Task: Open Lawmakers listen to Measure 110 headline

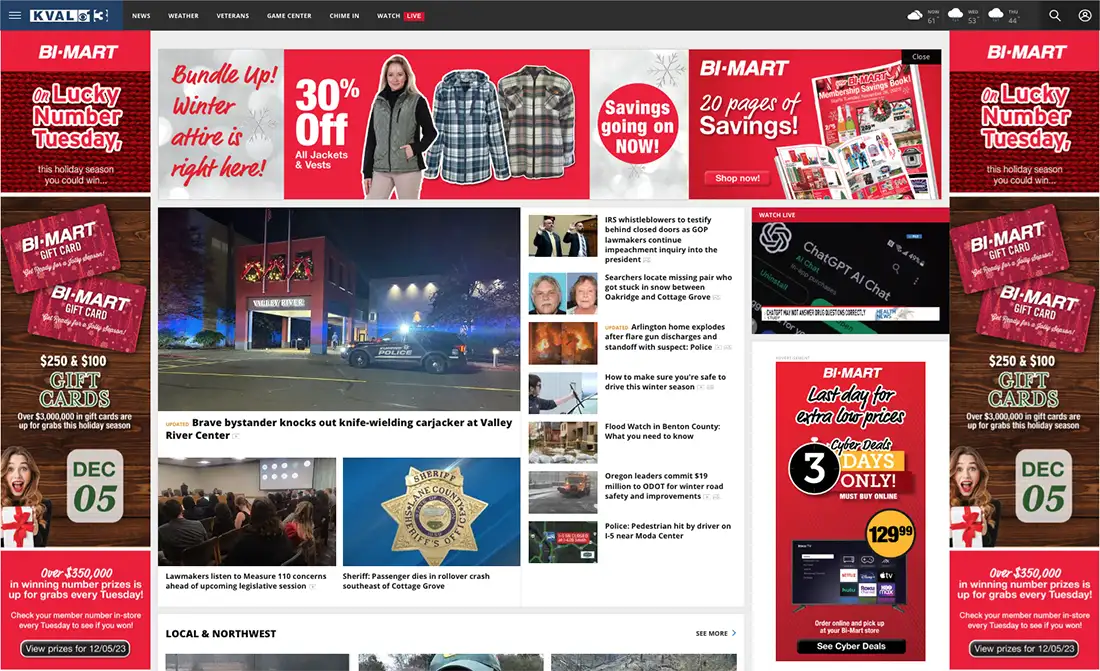Action: (x=246, y=581)
